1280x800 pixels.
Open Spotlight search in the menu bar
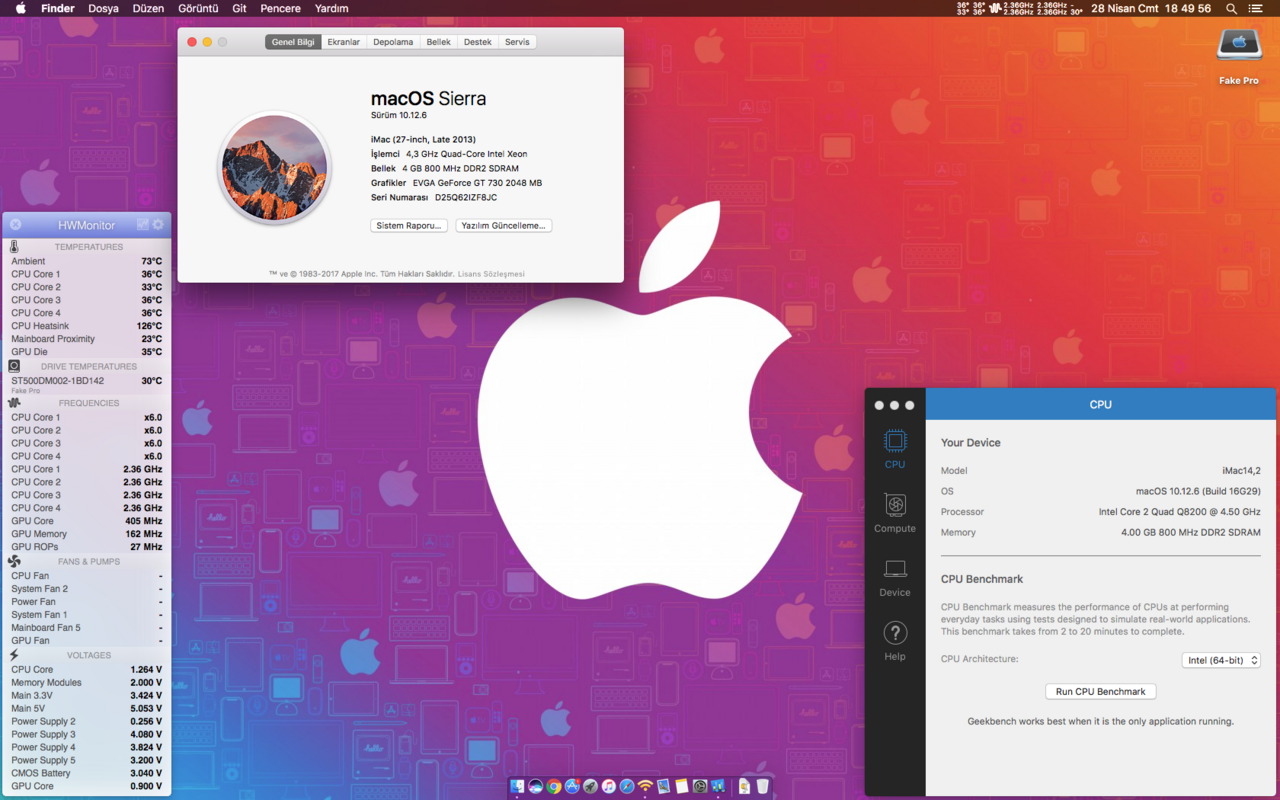coord(1231,8)
